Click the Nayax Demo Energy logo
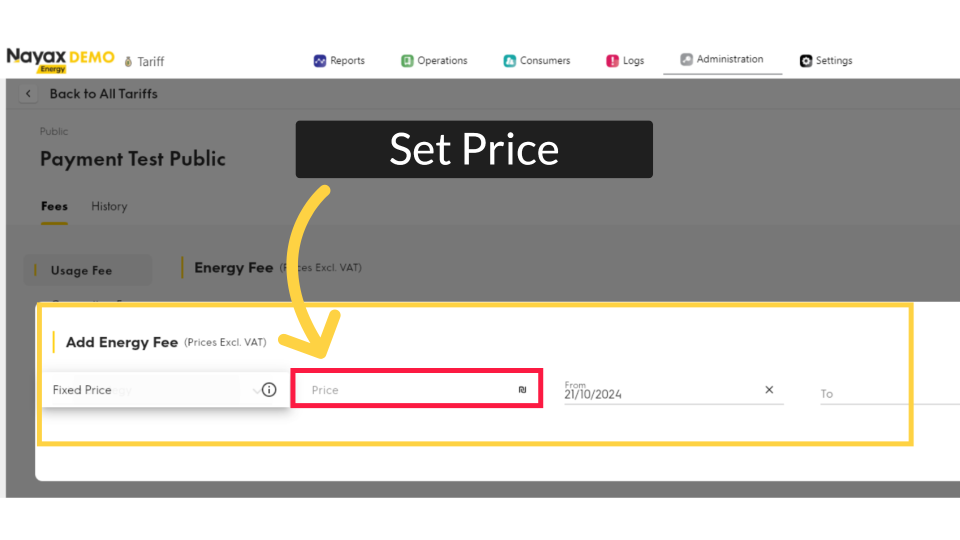Screen dimensions: 960x540 click(60, 60)
